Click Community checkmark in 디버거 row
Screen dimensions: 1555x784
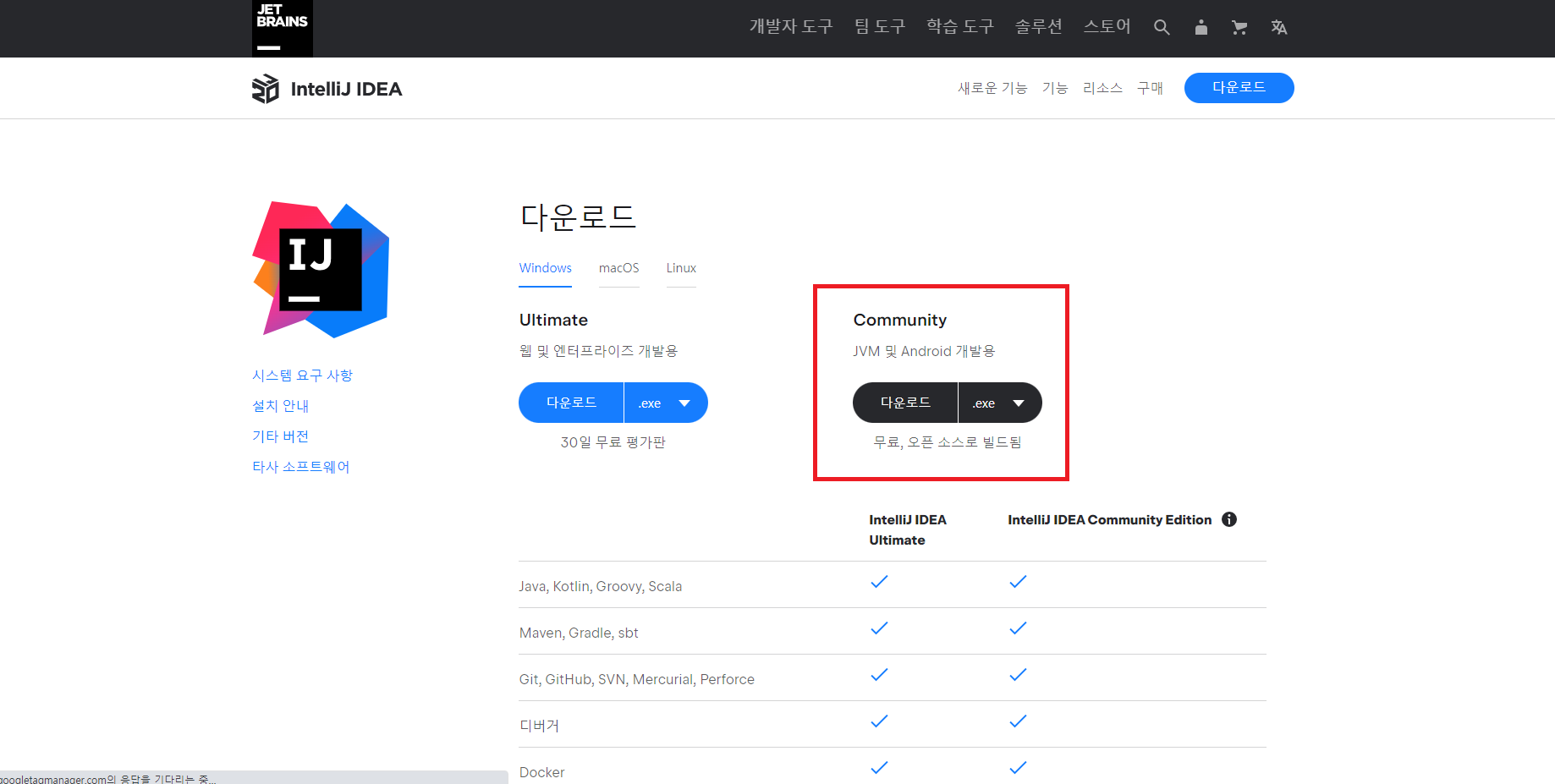coord(1018,721)
